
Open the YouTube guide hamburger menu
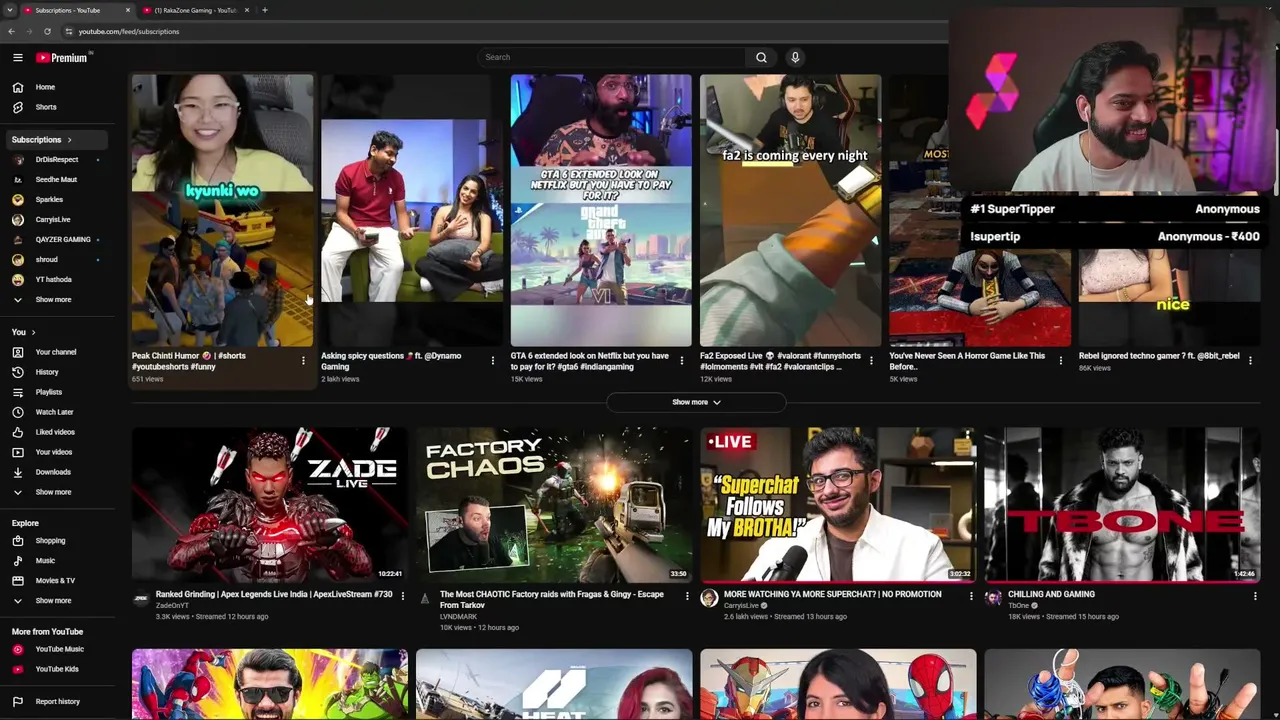17,58
